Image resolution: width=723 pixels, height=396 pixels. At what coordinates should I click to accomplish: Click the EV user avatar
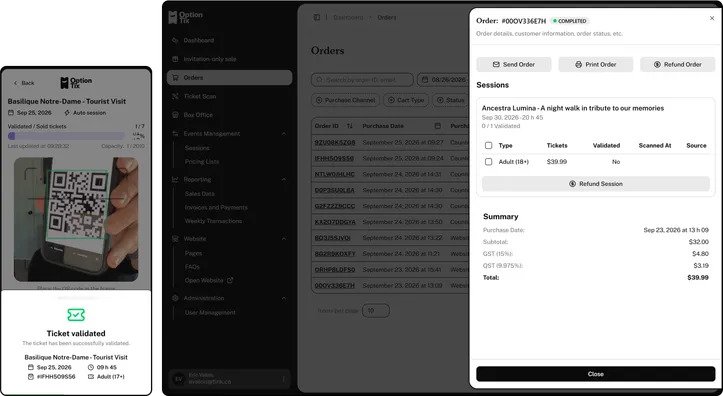[x=178, y=379]
